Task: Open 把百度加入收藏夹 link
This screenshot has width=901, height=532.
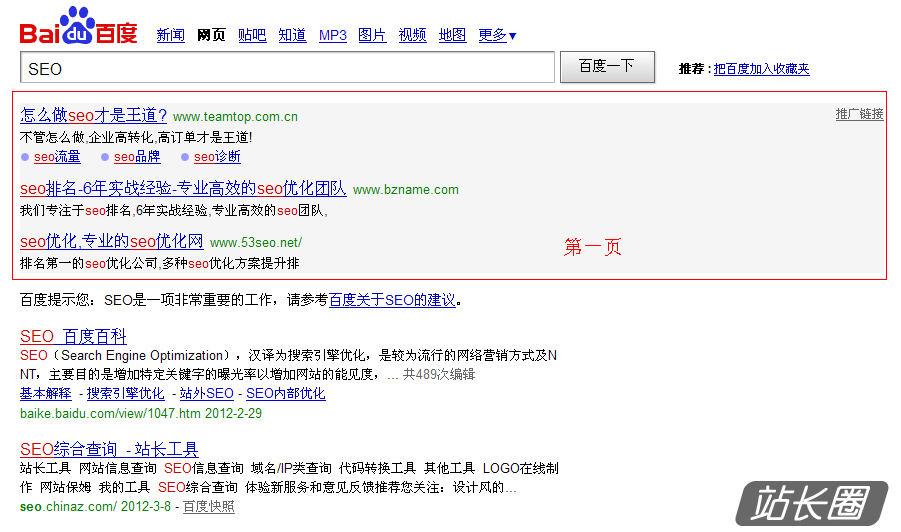Action: click(761, 69)
